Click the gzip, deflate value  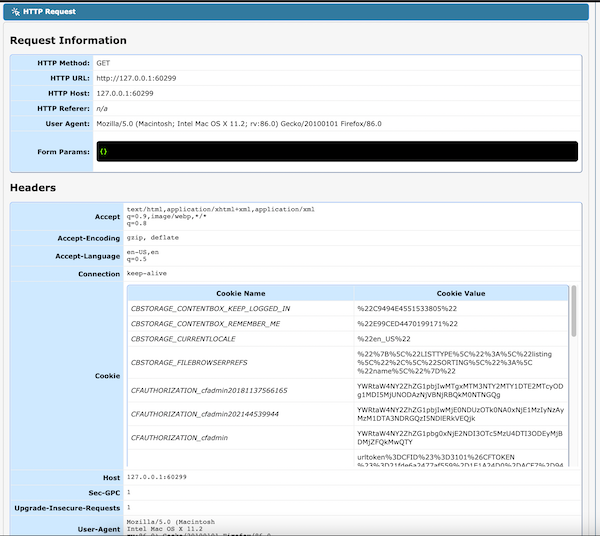point(153,238)
